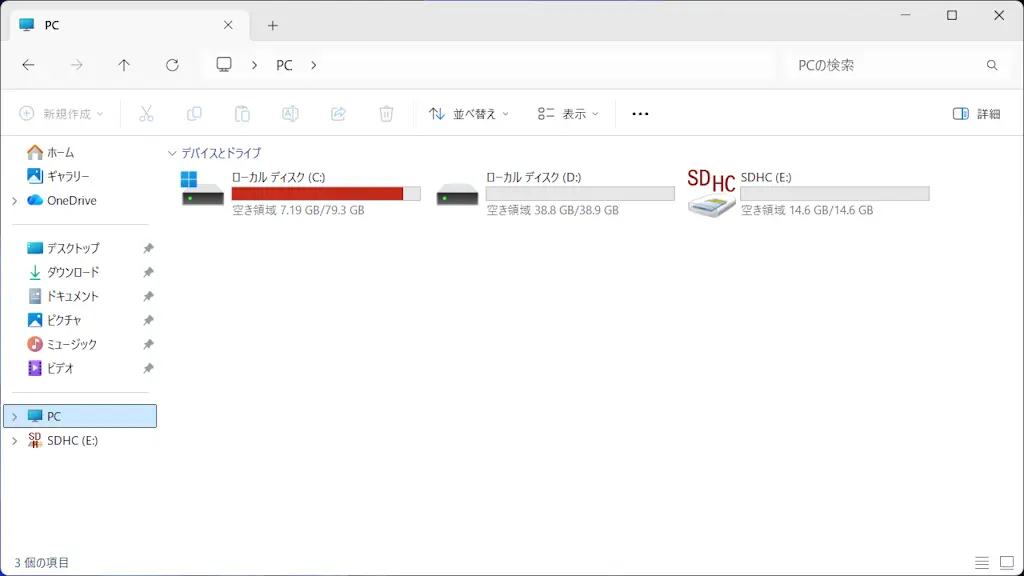
Task: Go up one folder level
Action: [124, 65]
